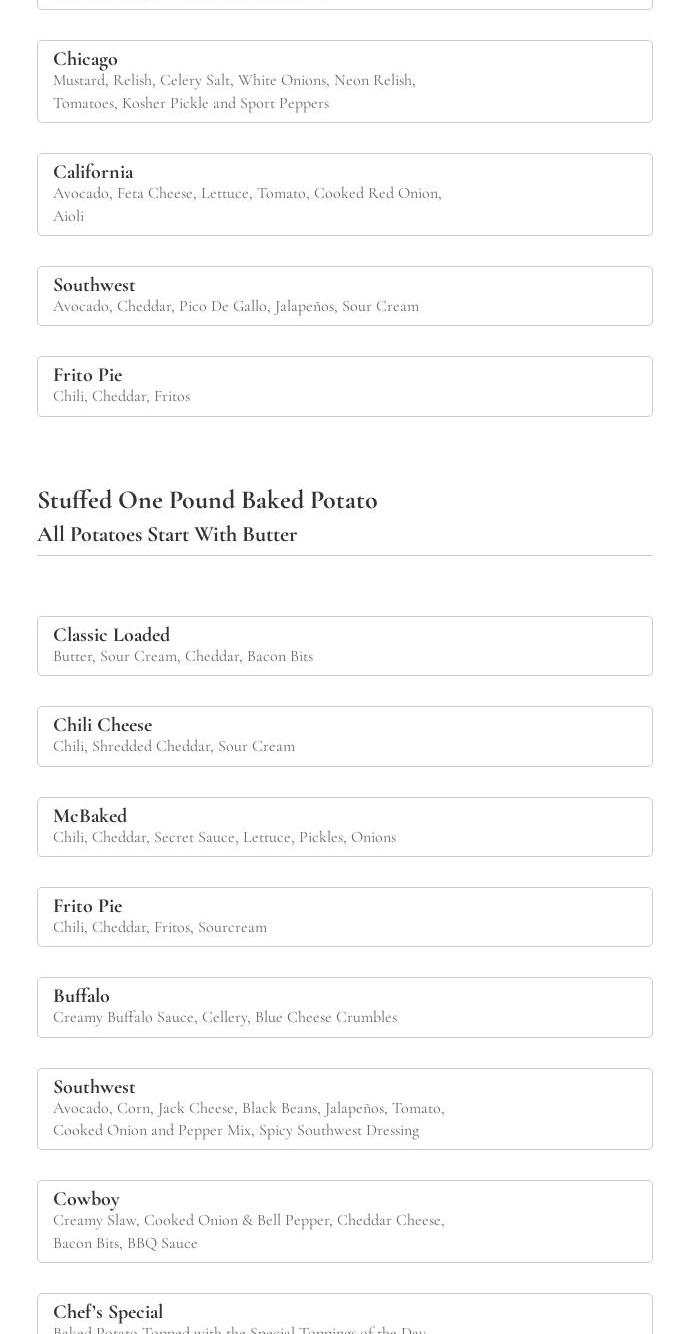The image size is (690, 1334).
Task: Select the Chef's Special potato card
Action: [345, 1314]
